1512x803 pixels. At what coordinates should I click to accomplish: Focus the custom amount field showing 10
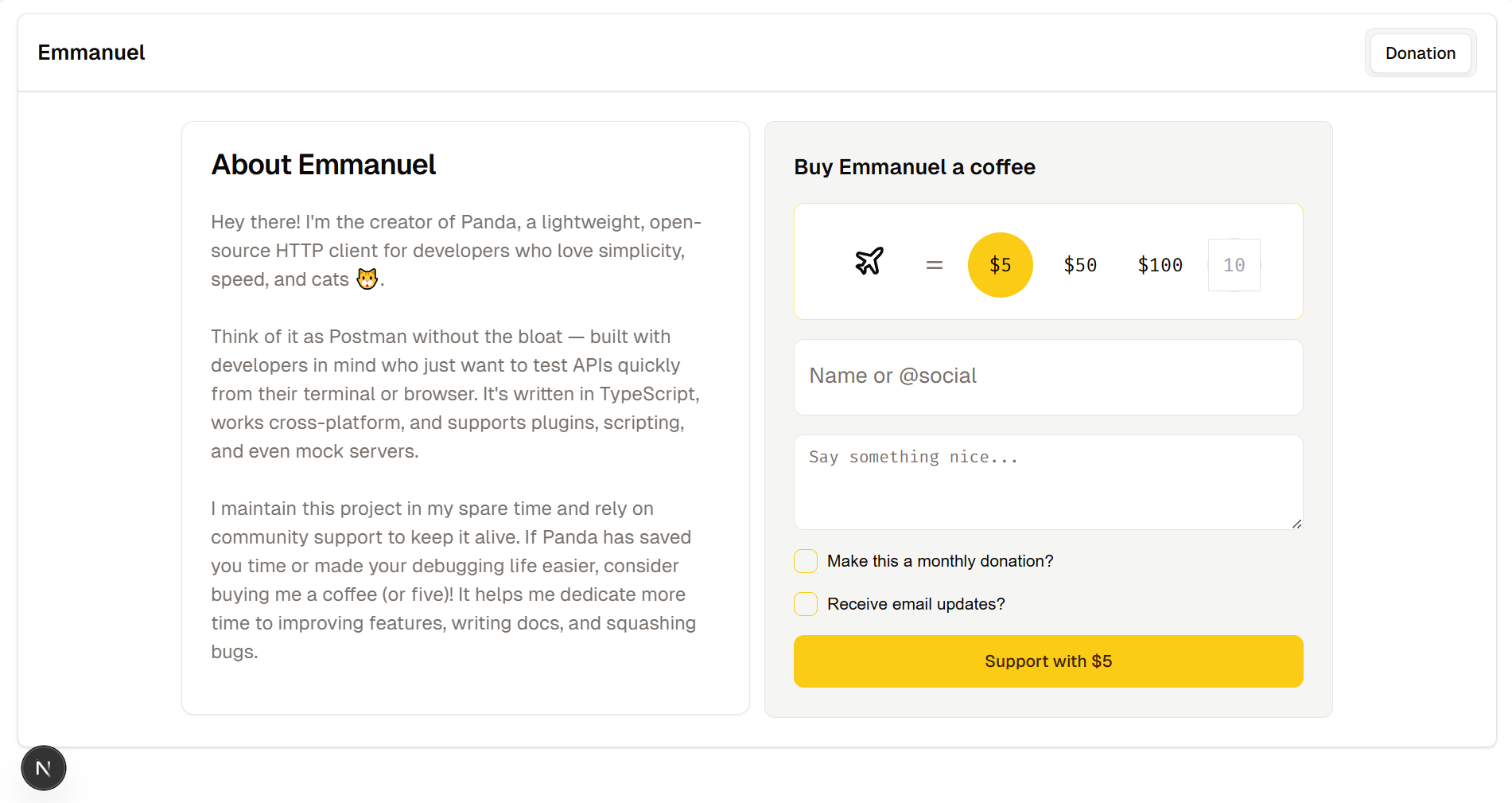point(1234,265)
